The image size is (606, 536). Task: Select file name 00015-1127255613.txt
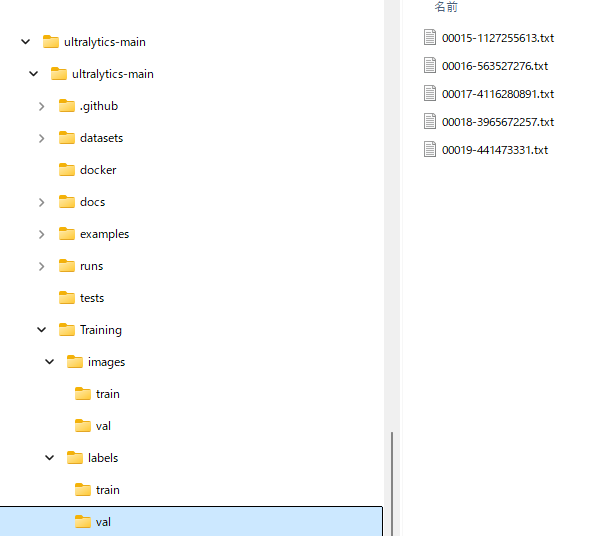click(498, 38)
